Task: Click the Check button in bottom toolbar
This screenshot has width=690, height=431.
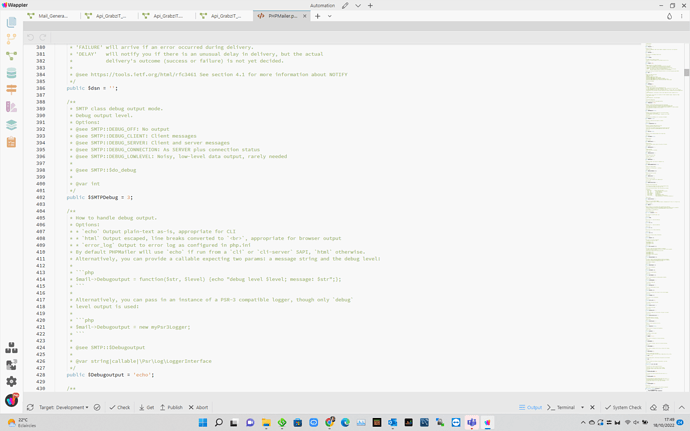Action: (x=120, y=407)
